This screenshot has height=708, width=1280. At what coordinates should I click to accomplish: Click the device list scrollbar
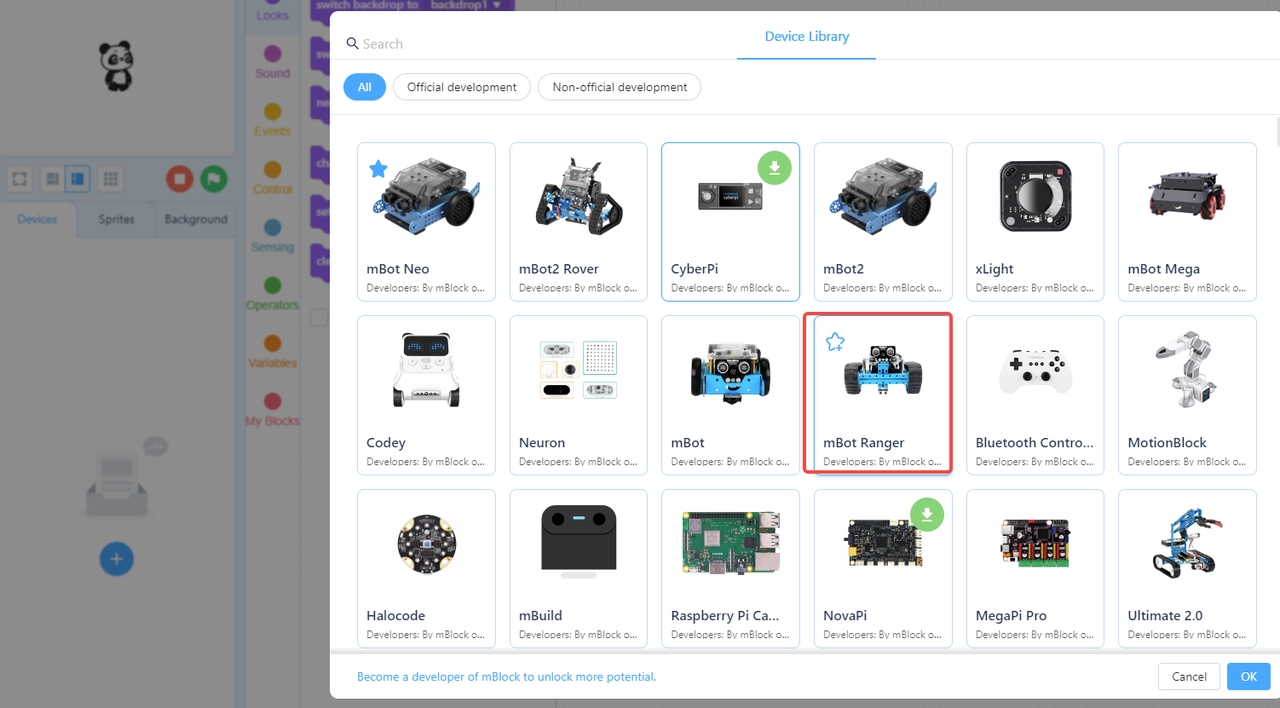pos(1276,133)
